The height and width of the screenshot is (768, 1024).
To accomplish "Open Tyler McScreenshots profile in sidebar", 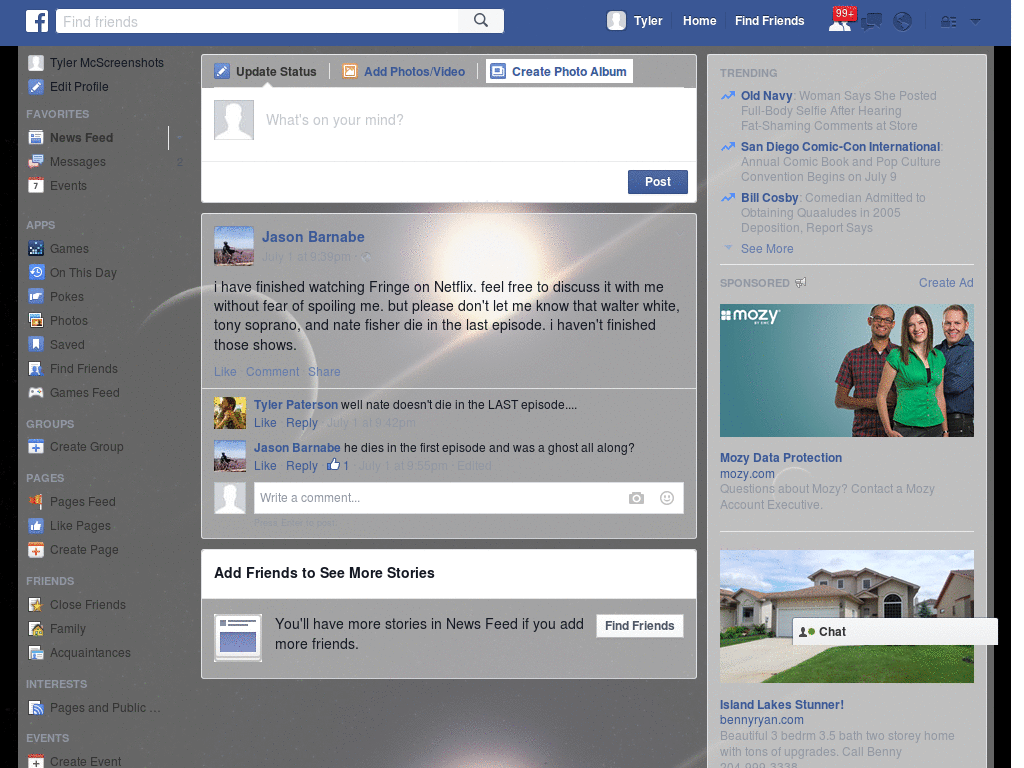I will coord(96,63).
